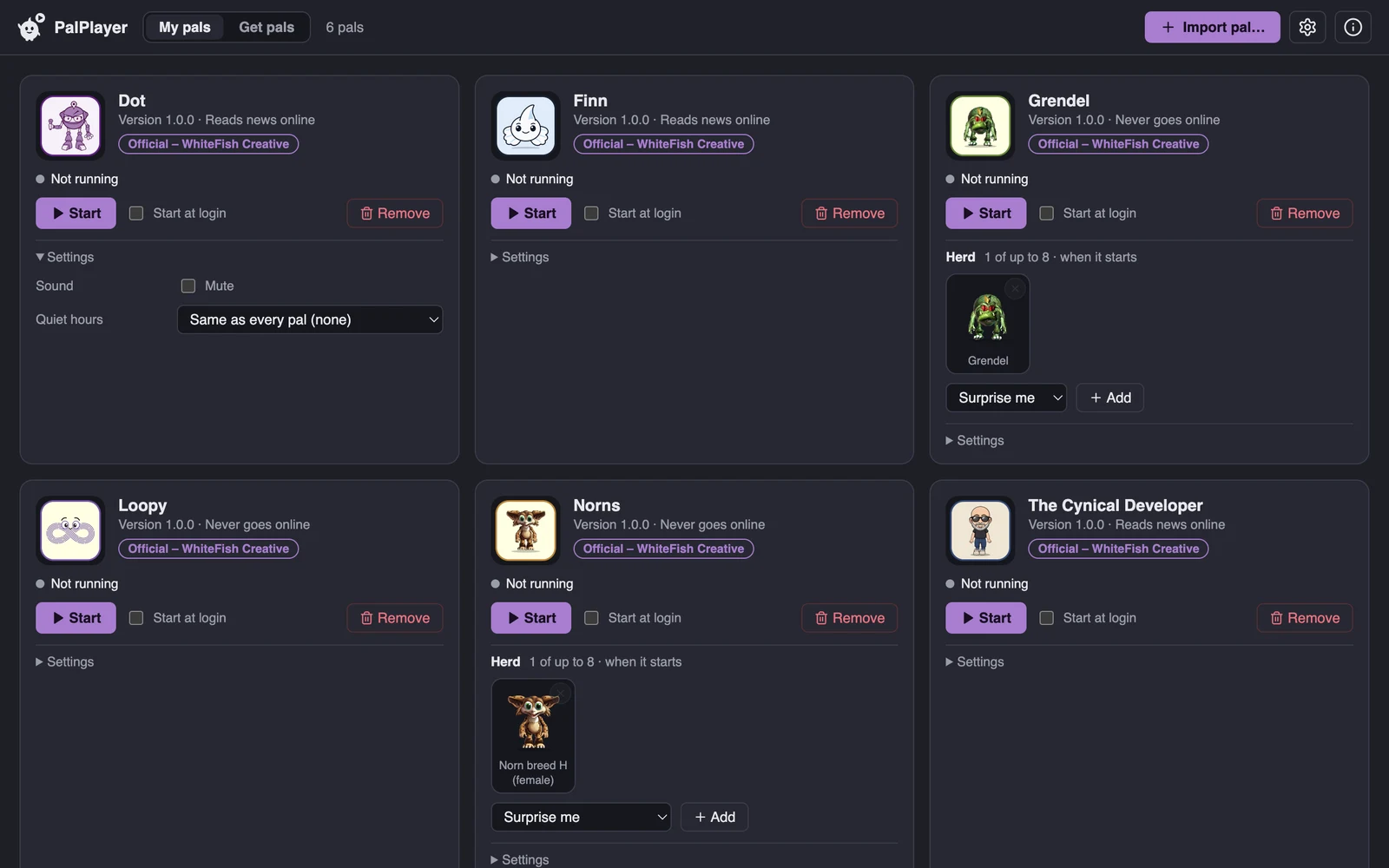Screen dimensions: 1389x868
Task: Open the settings gear icon
Action: (1307, 27)
